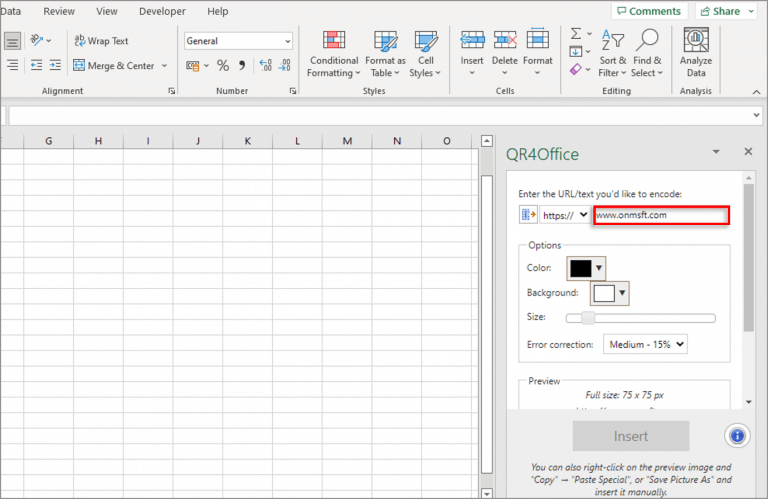This screenshot has height=499, width=768.
Task: Open the Help tab
Action: coord(217,11)
